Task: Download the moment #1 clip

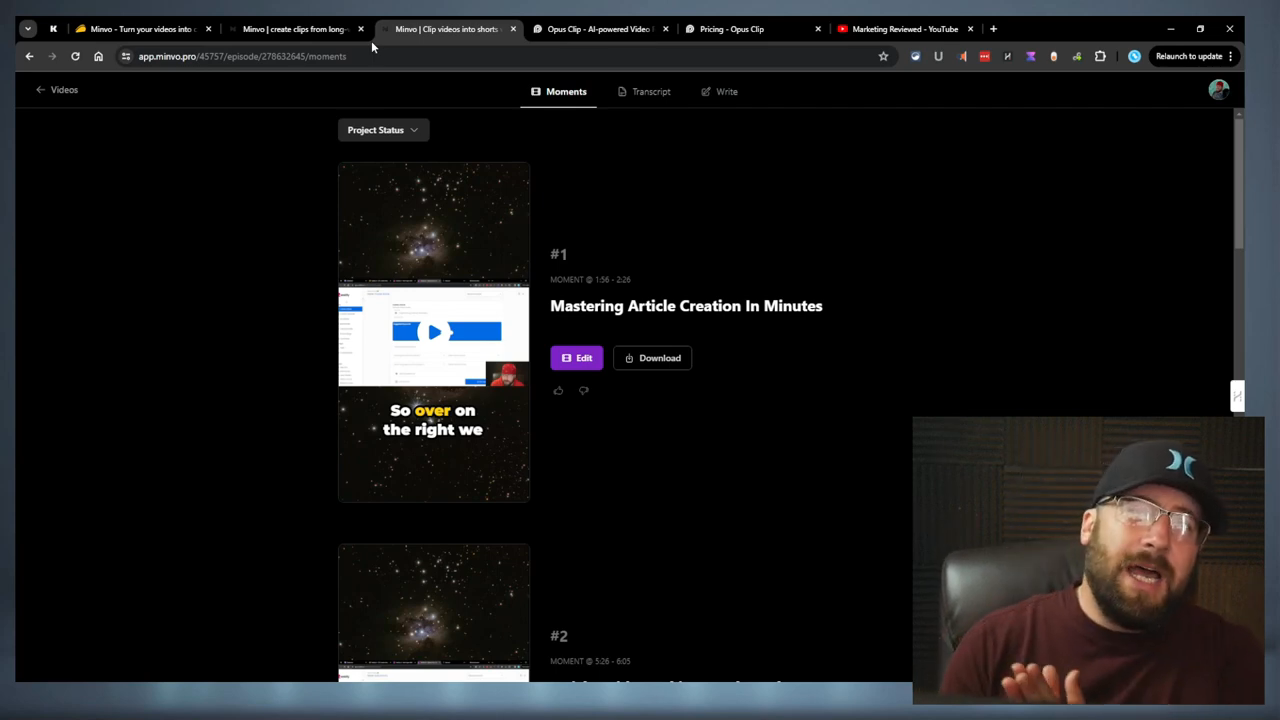Action: pyautogui.click(x=652, y=358)
